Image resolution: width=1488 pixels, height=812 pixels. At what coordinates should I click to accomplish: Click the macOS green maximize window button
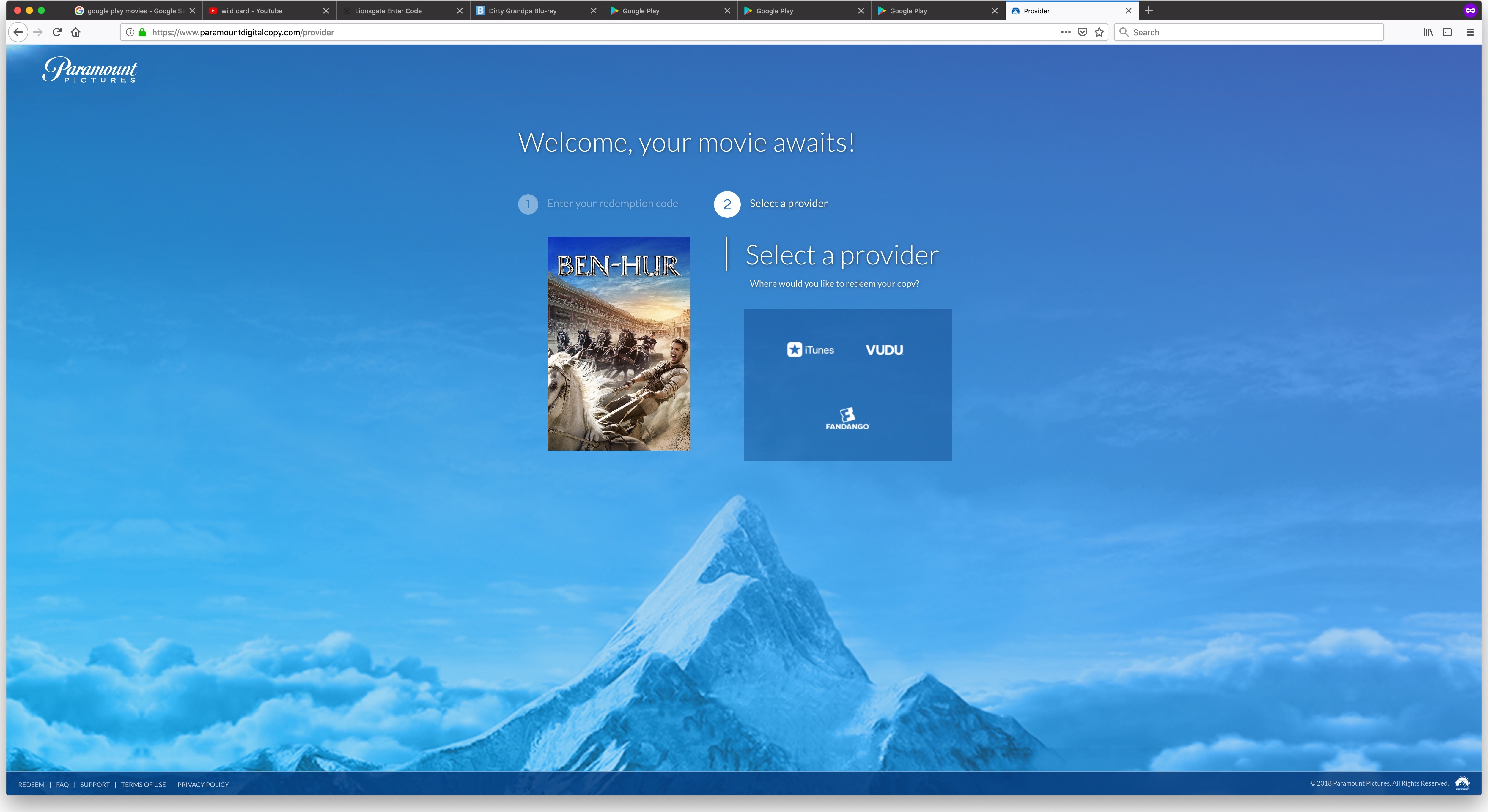click(41, 10)
